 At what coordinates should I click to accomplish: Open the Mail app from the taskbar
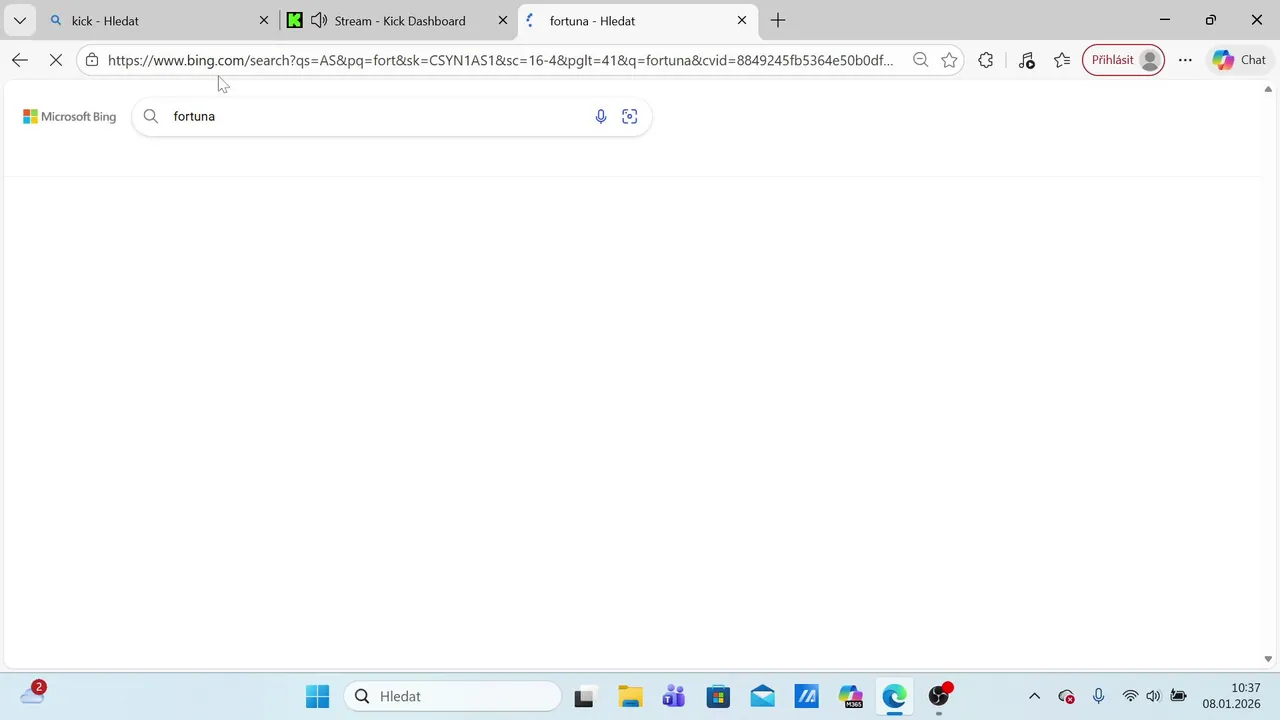pyautogui.click(x=762, y=696)
